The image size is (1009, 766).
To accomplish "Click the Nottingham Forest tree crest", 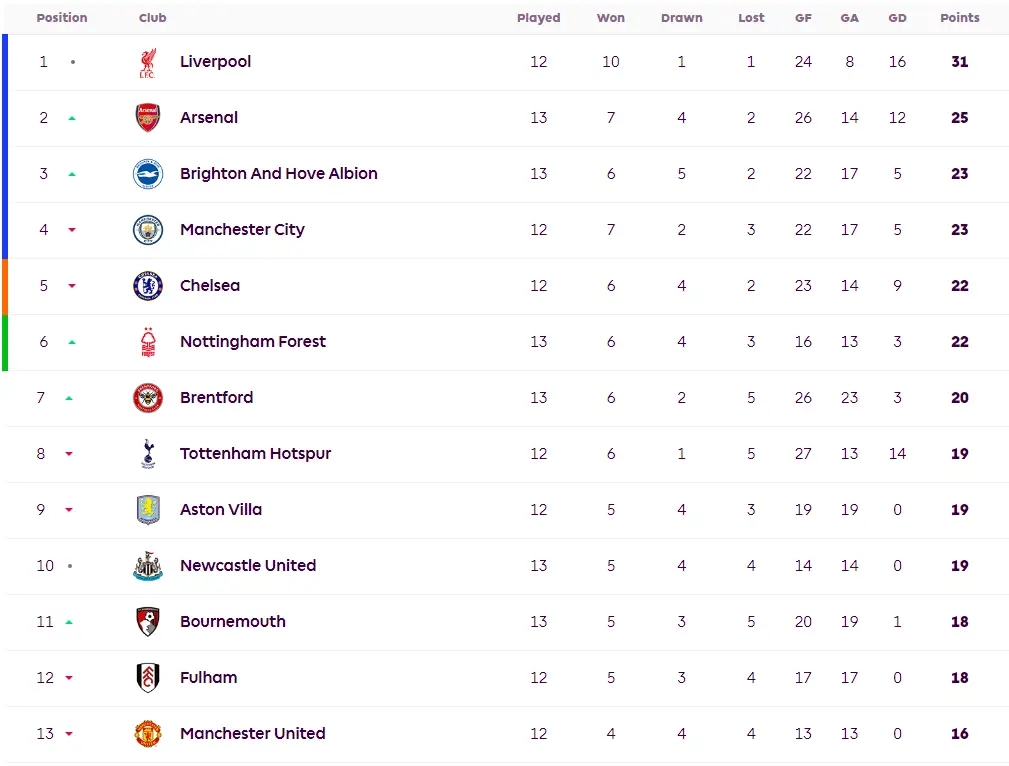I will pyautogui.click(x=148, y=342).
